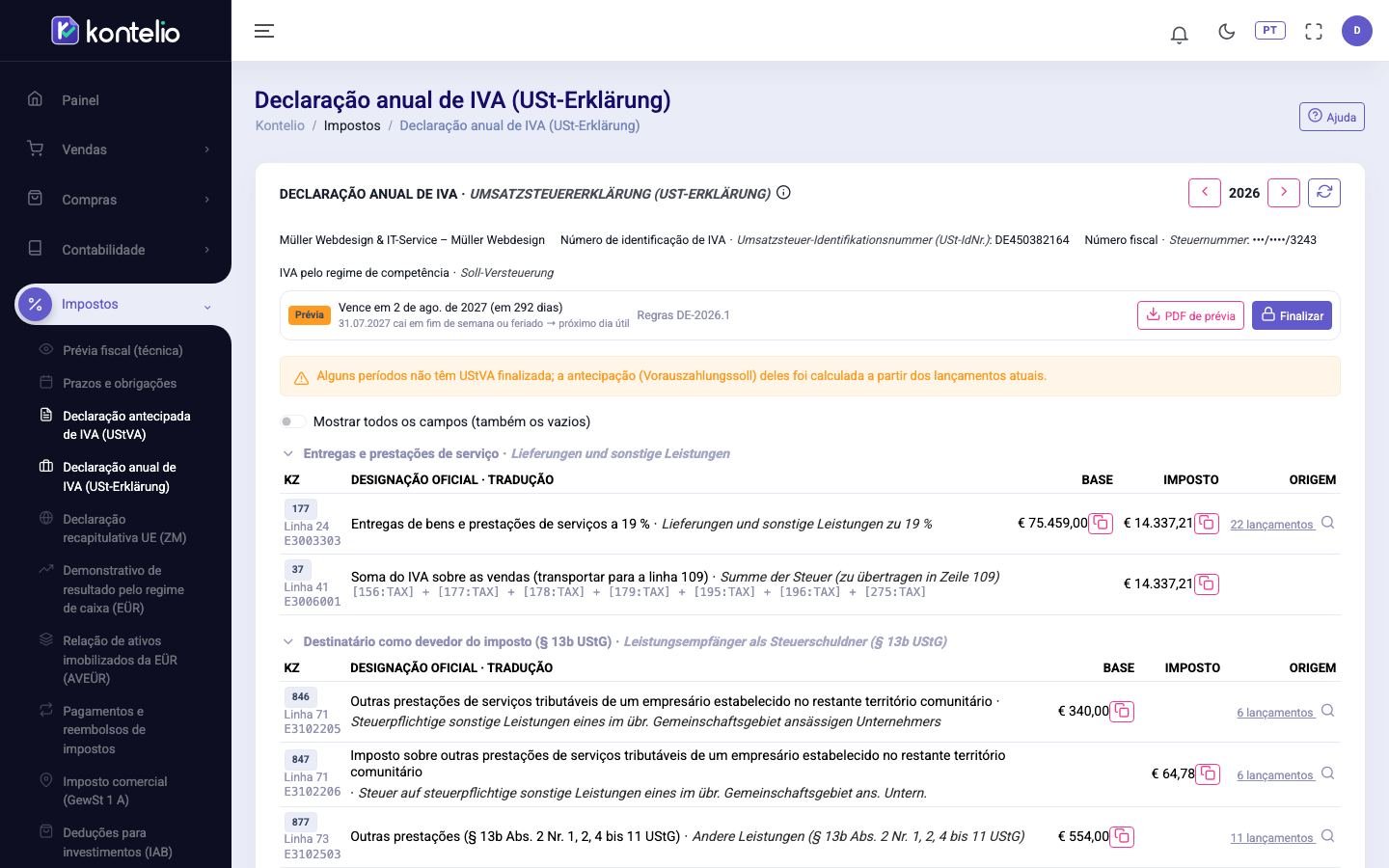The width and height of the screenshot is (1389, 868).
Task: Open the notifications bell
Action: pyautogui.click(x=1179, y=34)
